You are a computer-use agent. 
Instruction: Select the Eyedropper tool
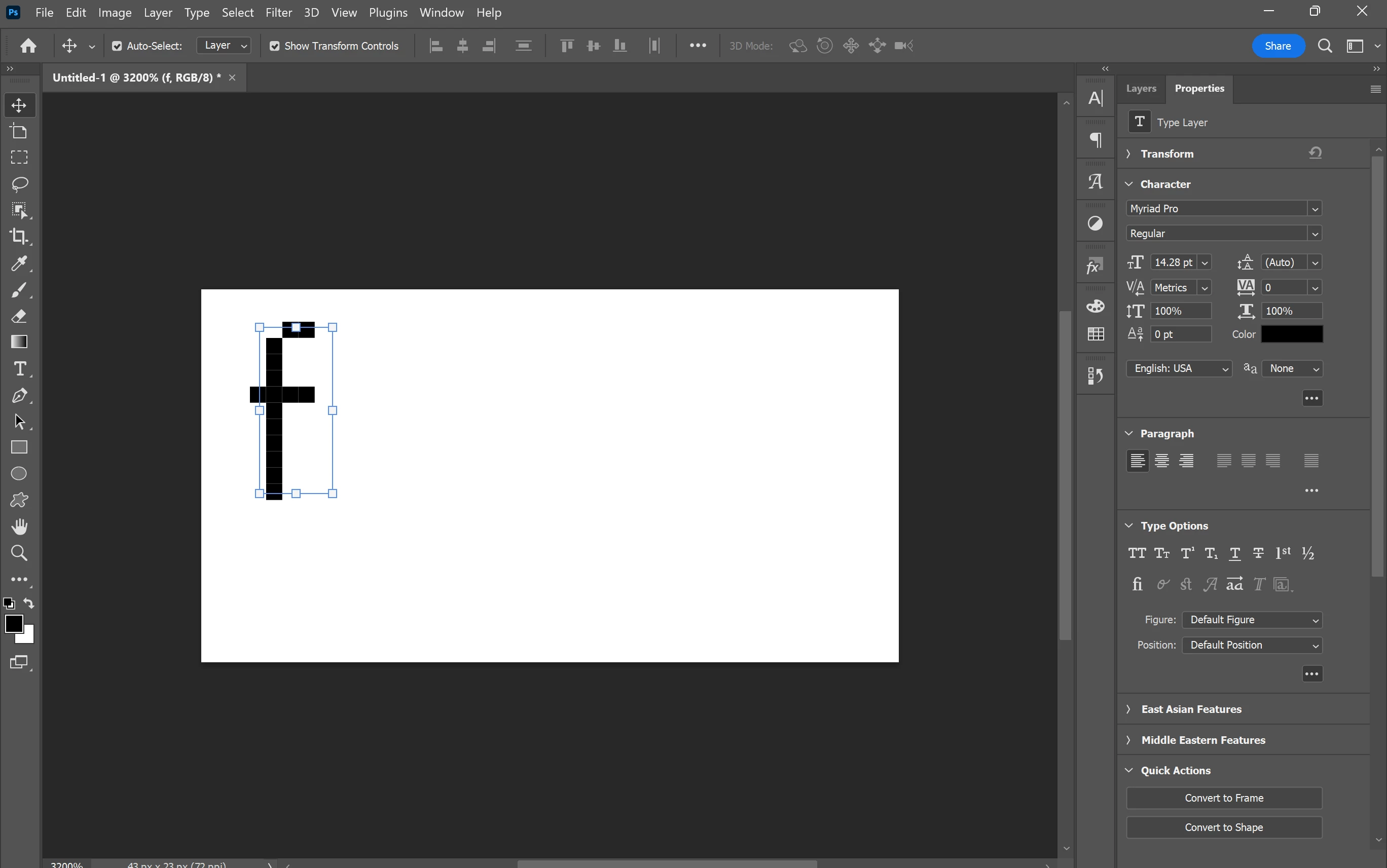(x=20, y=263)
